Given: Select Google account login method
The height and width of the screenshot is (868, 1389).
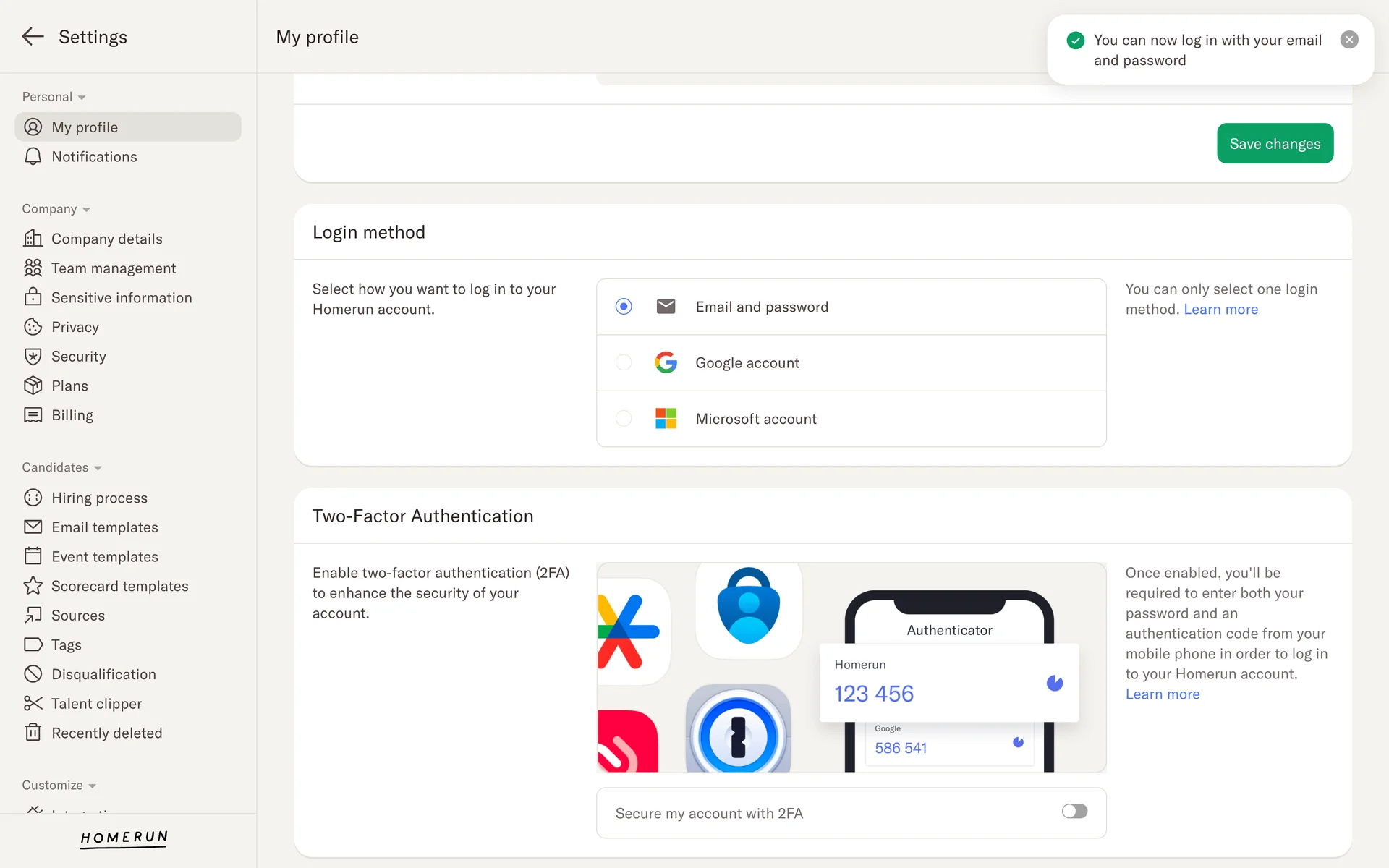Looking at the screenshot, I should 624,362.
